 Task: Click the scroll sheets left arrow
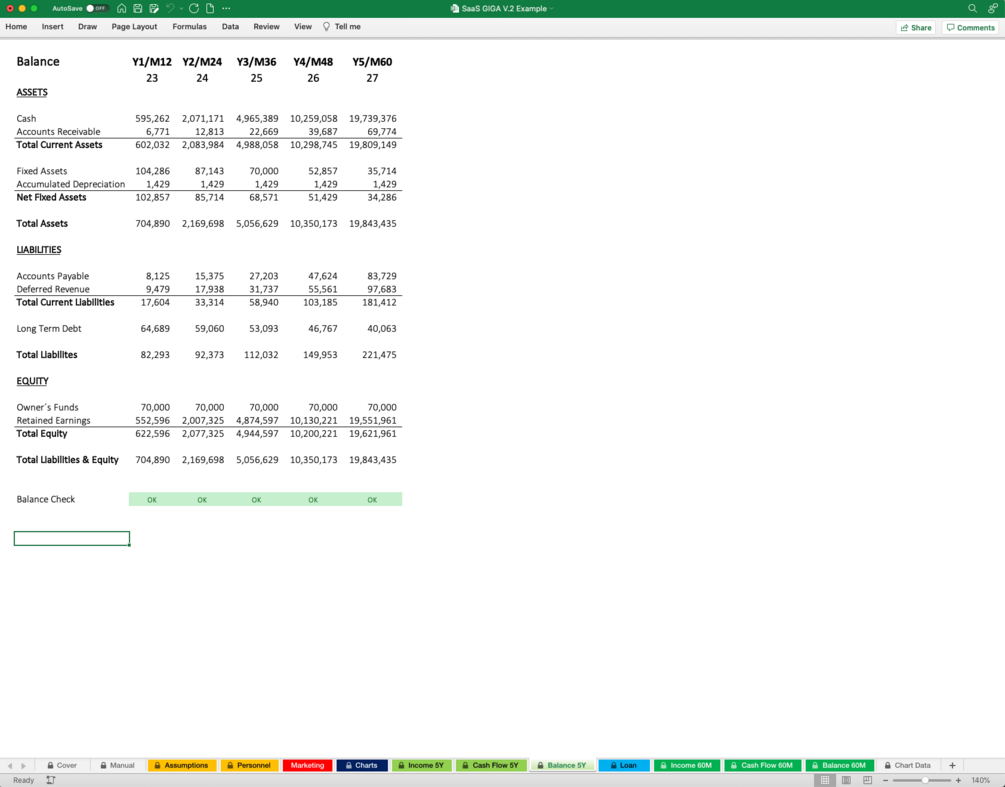[x=10, y=766]
